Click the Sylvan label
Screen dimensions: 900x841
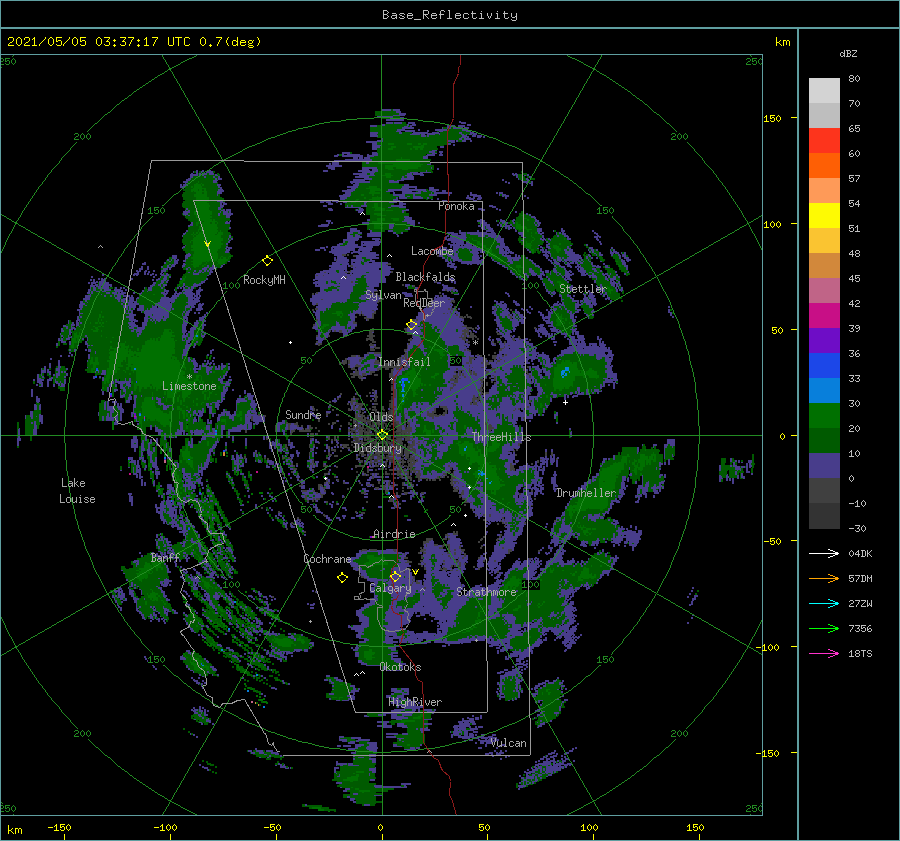[383, 295]
